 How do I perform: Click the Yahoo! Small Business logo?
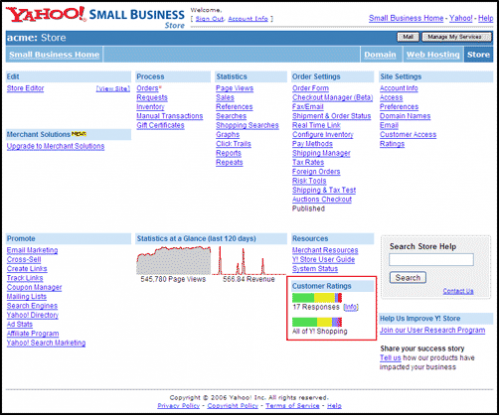coord(95,17)
